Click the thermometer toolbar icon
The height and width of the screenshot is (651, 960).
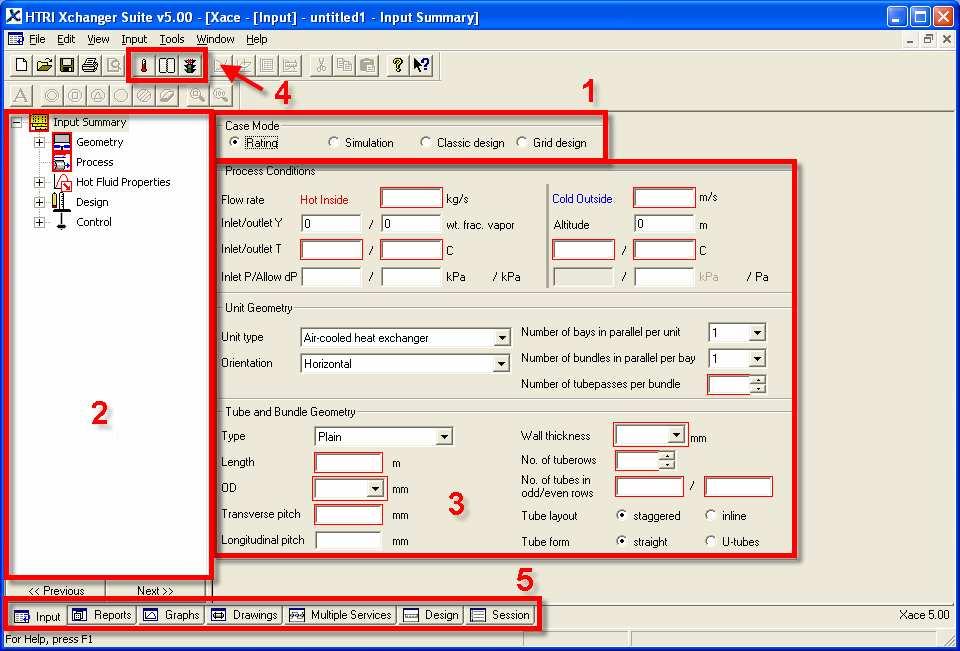(144, 65)
